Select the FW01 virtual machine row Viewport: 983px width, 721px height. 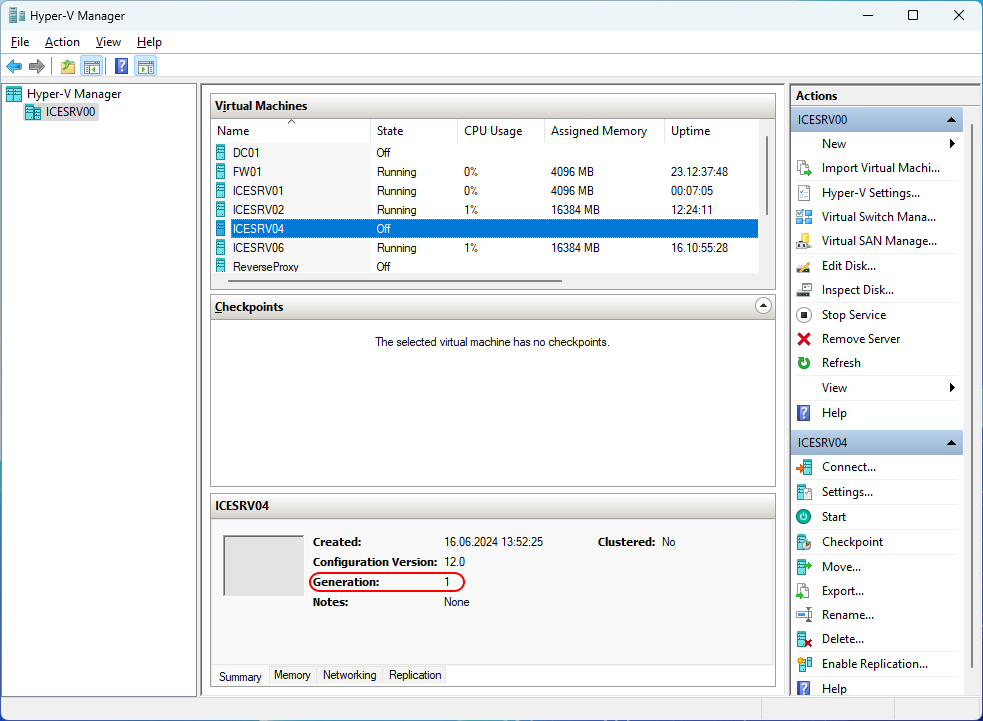point(485,172)
